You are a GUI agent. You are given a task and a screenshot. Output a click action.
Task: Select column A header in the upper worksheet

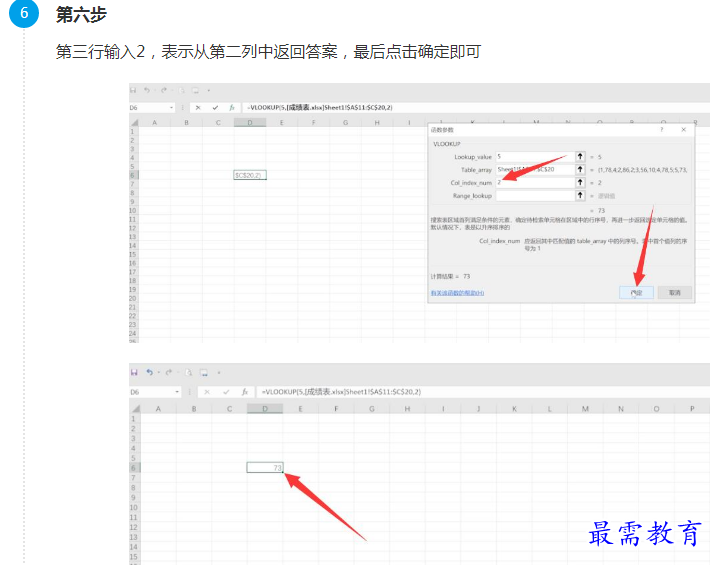coord(154,122)
